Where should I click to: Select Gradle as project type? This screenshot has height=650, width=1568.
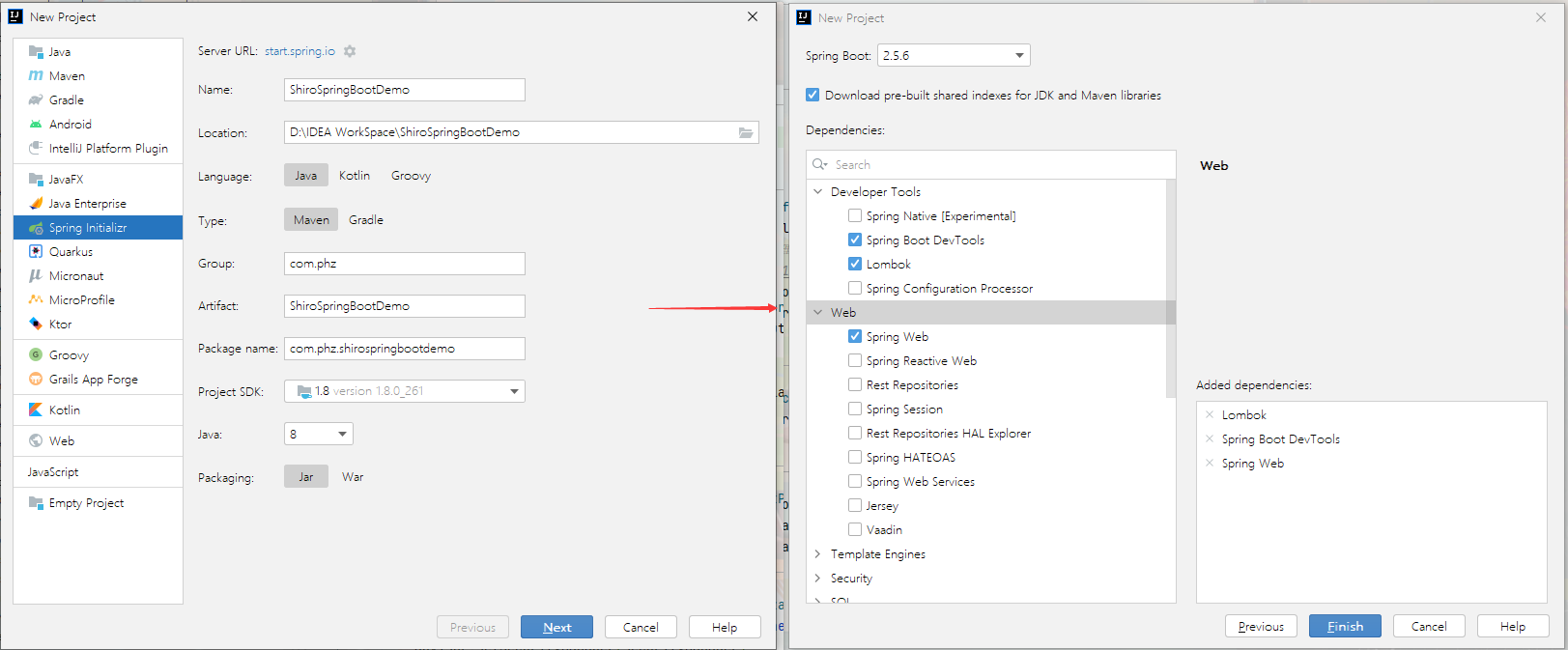point(366,220)
